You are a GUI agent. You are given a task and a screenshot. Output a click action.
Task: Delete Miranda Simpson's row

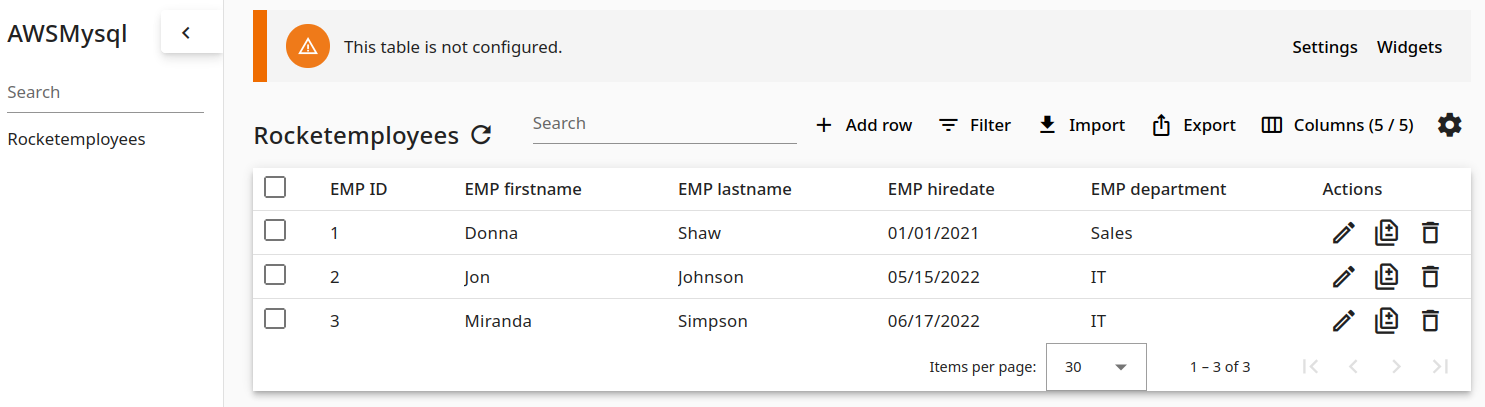click(x=1430, y=321)
